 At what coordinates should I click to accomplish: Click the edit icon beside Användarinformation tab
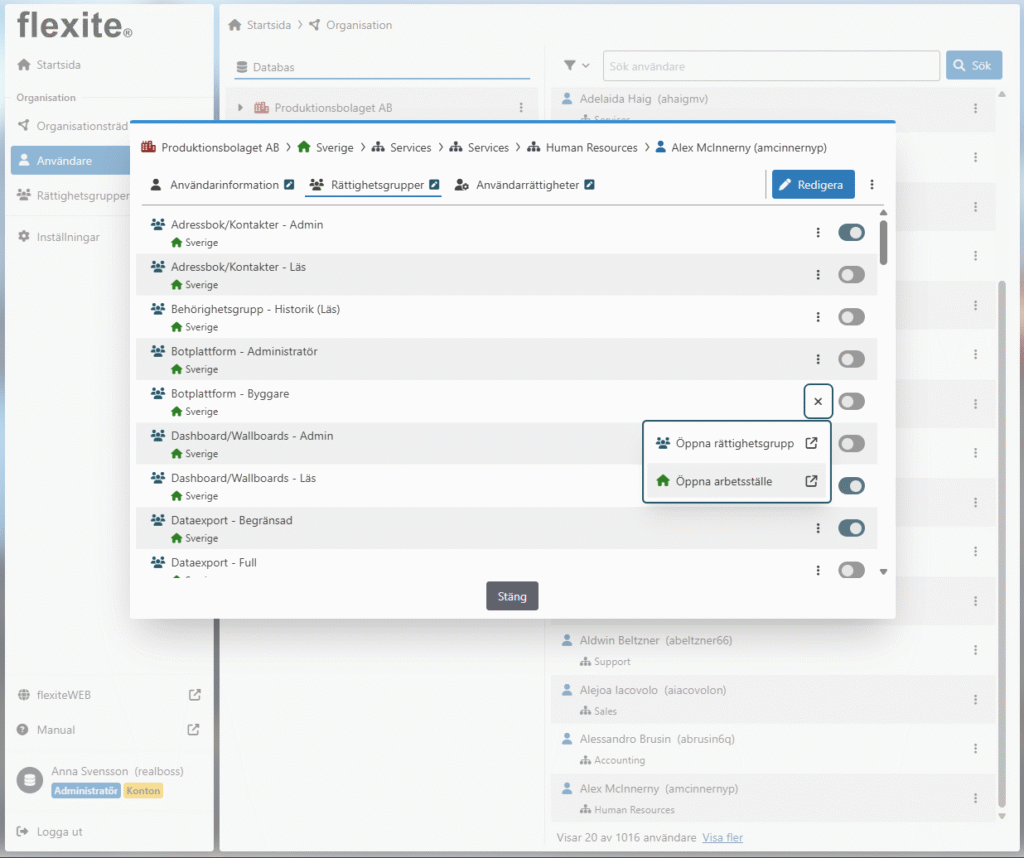pyautogui.click(x=289, y=185)
